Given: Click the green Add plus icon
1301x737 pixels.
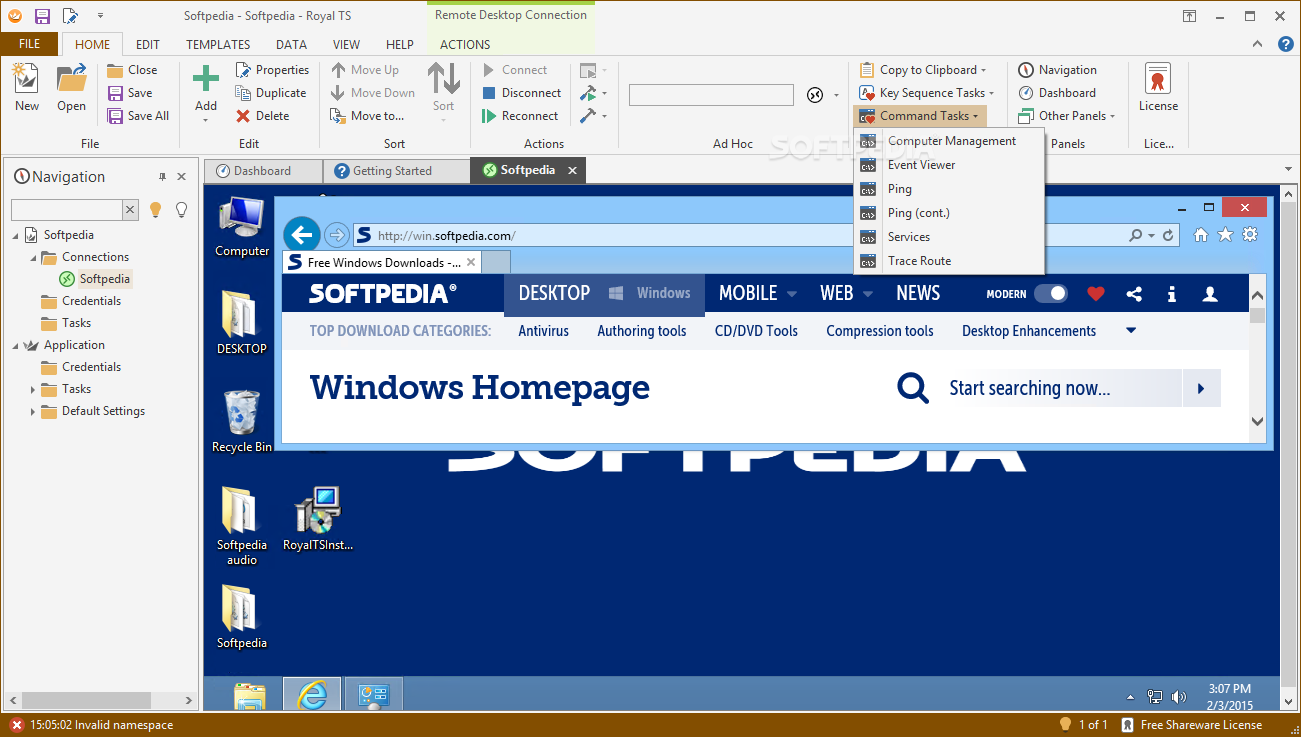Looking at the screenshot, I should pyautogui.click(x=206, y=79).
